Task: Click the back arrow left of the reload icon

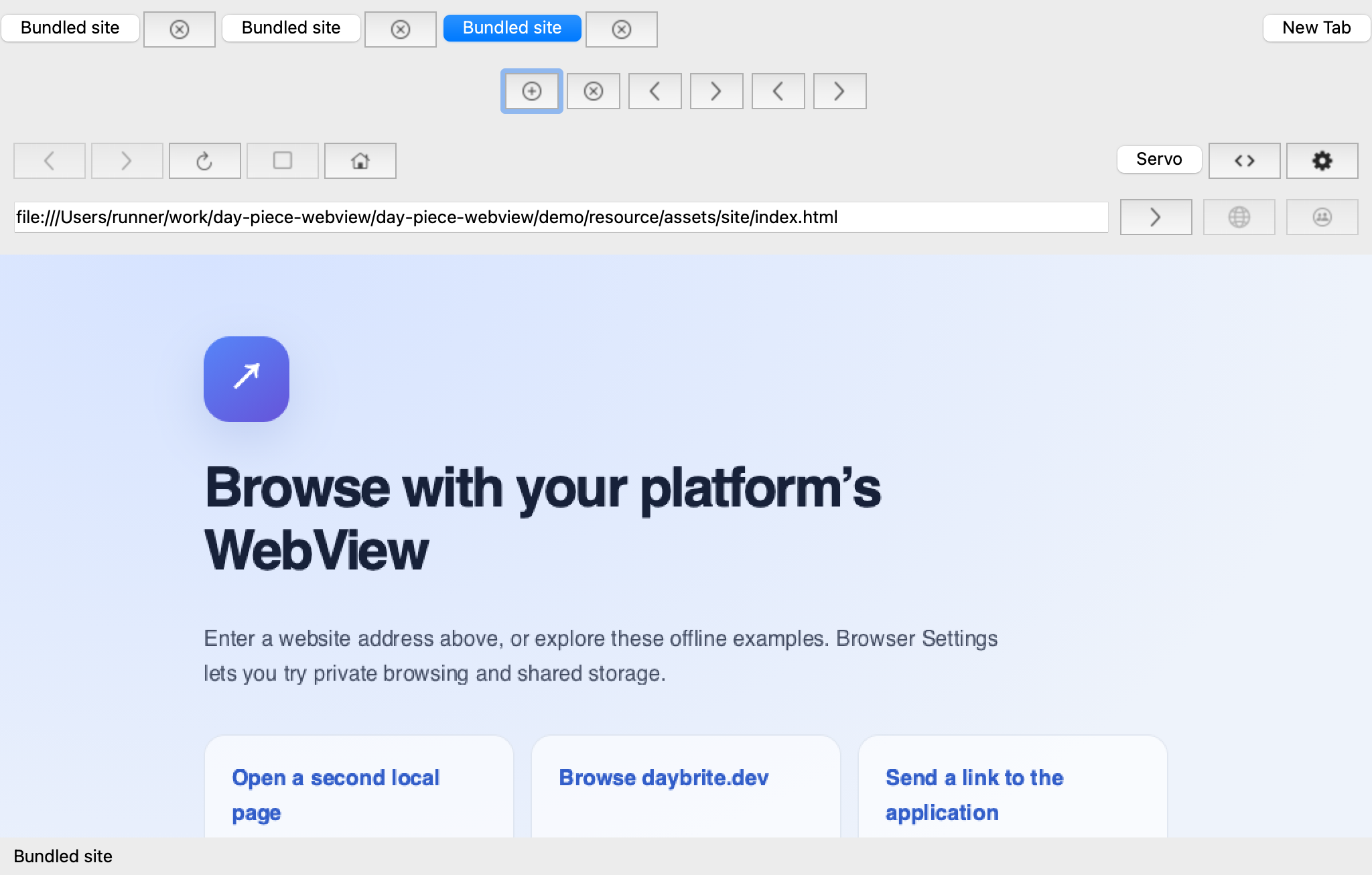Action: 50,161
